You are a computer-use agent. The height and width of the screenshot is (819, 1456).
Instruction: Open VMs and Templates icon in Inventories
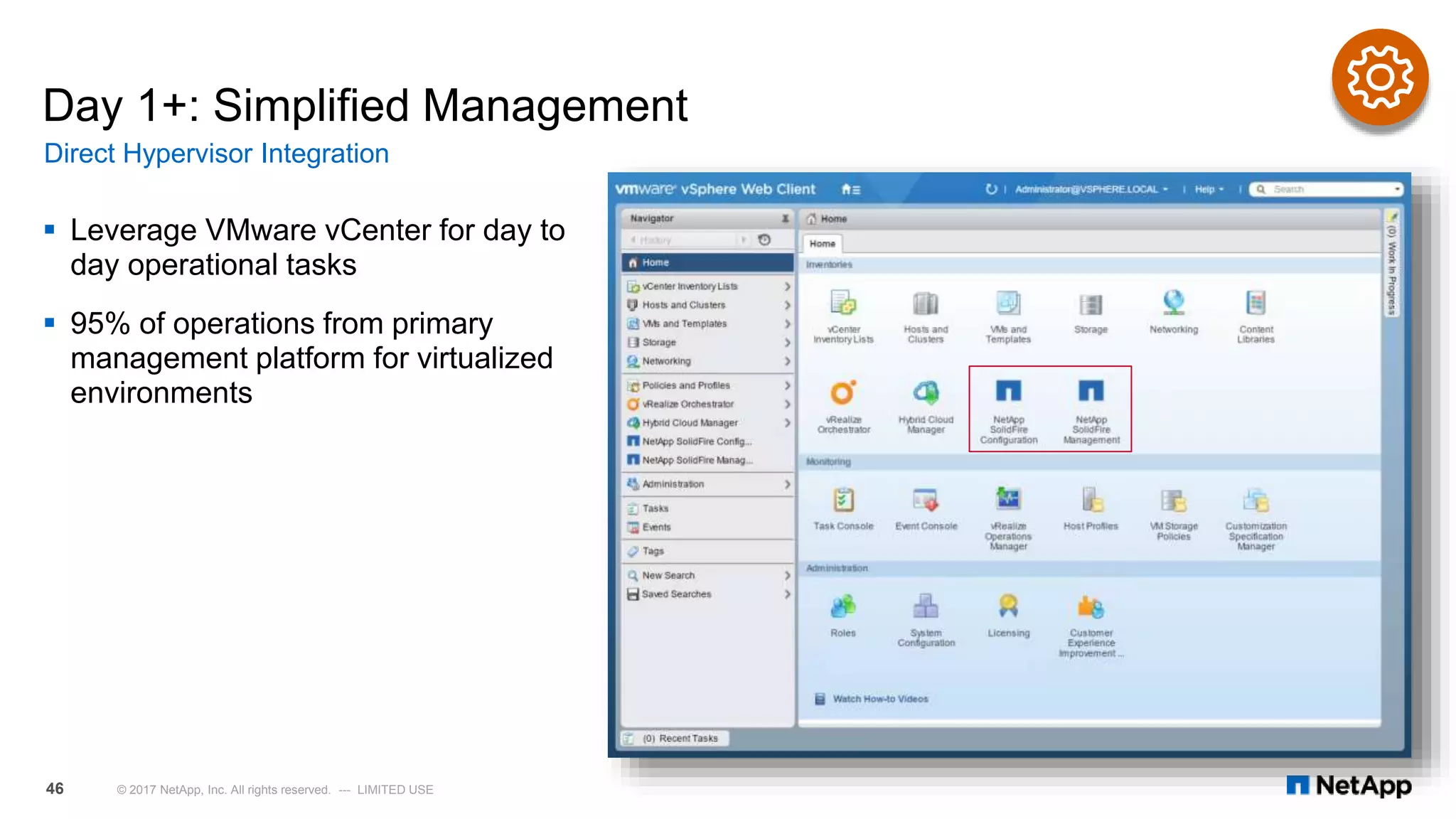point(1008,304)
